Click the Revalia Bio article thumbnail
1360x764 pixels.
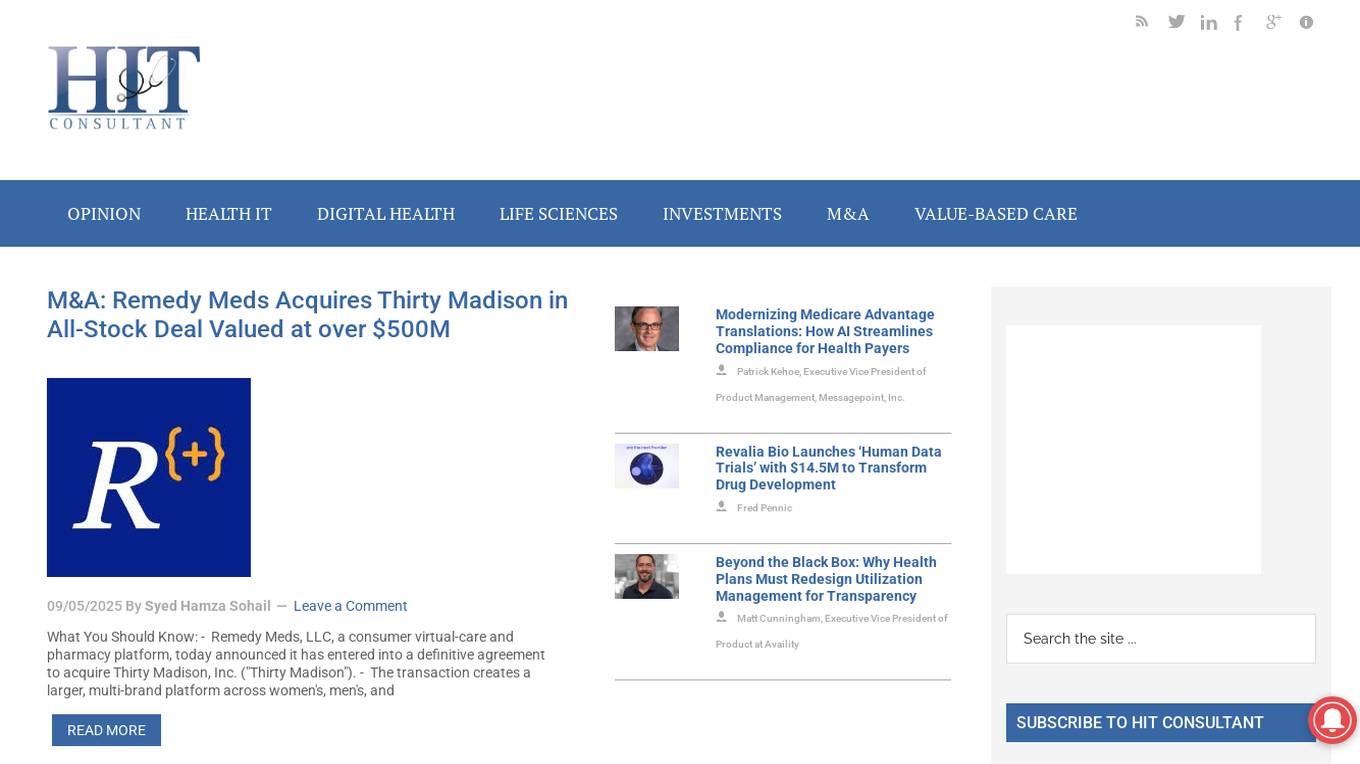(x=647, y=466)
